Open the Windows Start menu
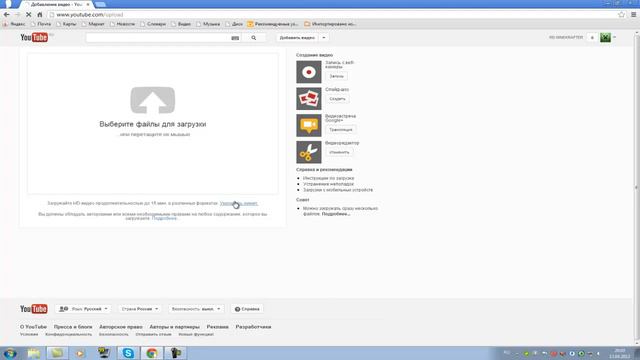The width and height of the screenshot is (640, 360). (x=10, y=353)
